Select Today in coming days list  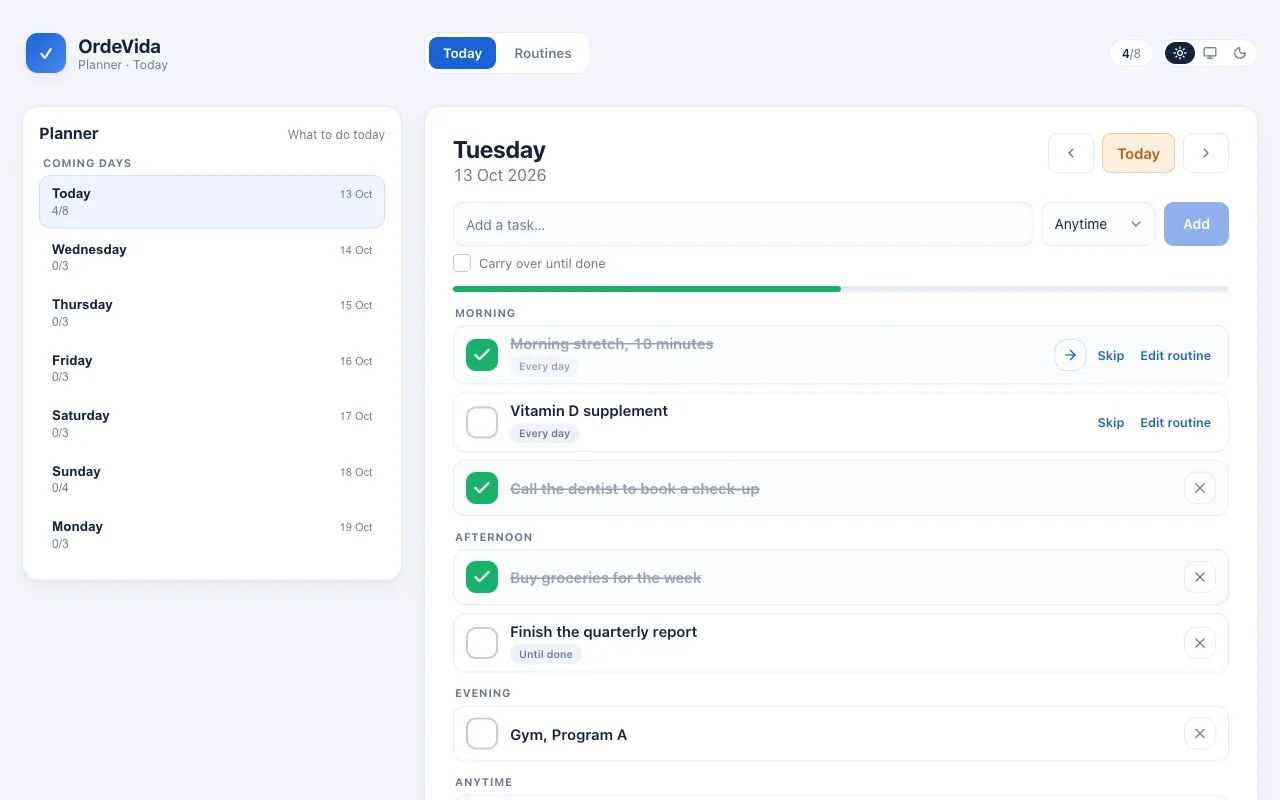point(212,202)
